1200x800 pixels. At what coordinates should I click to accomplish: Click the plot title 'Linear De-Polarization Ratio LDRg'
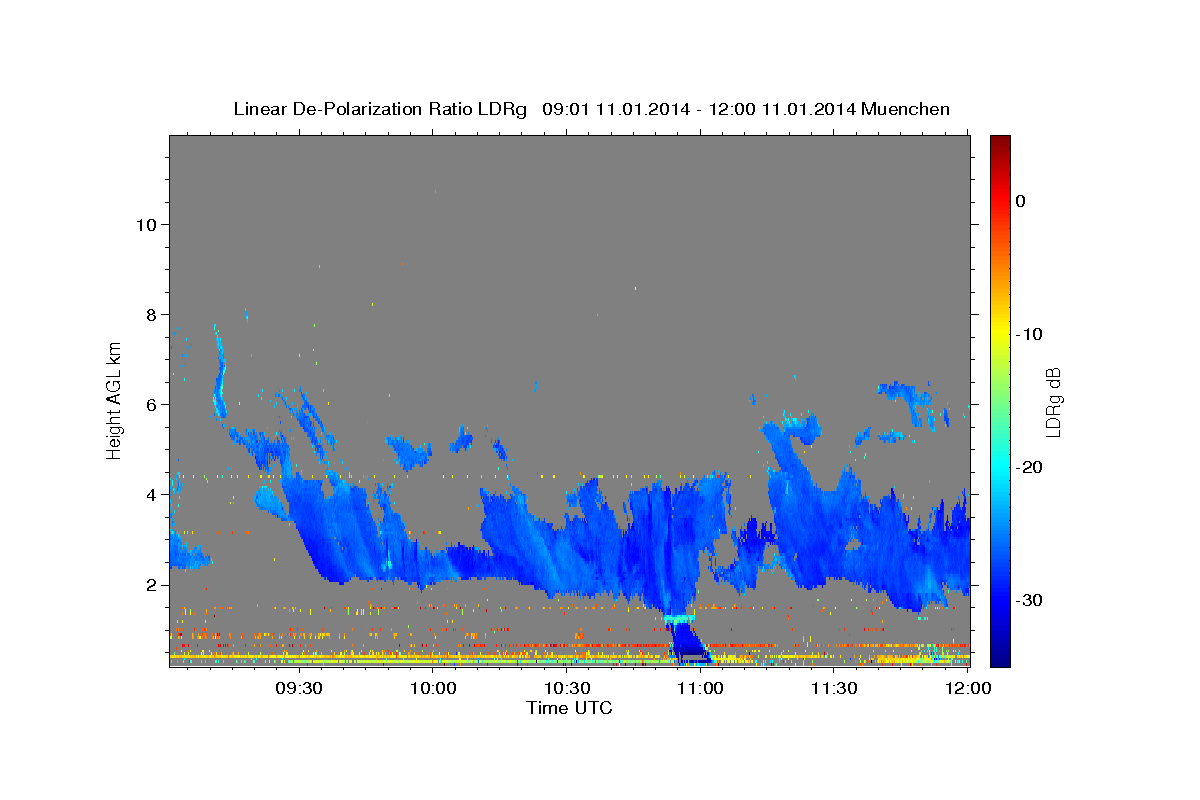[379, 109]
